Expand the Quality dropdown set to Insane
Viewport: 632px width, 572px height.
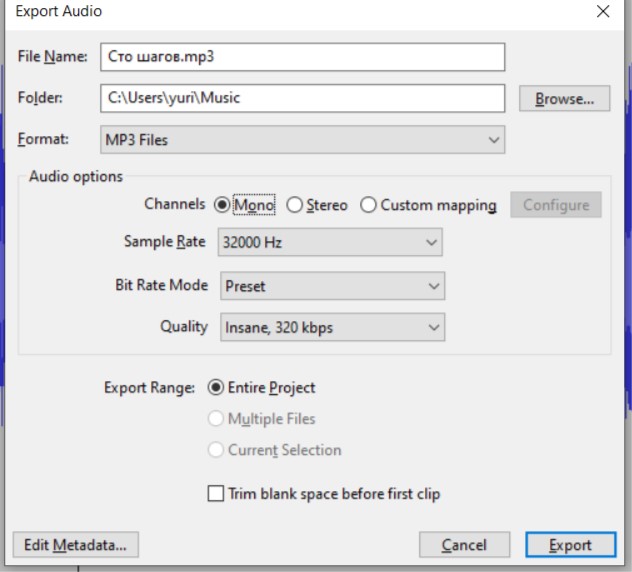click(332, 327)
